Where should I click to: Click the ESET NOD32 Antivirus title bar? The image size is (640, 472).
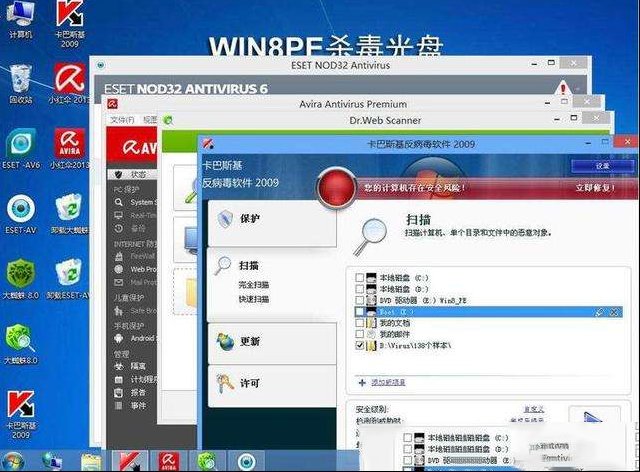pyautogui.click(x=340, y=65)
